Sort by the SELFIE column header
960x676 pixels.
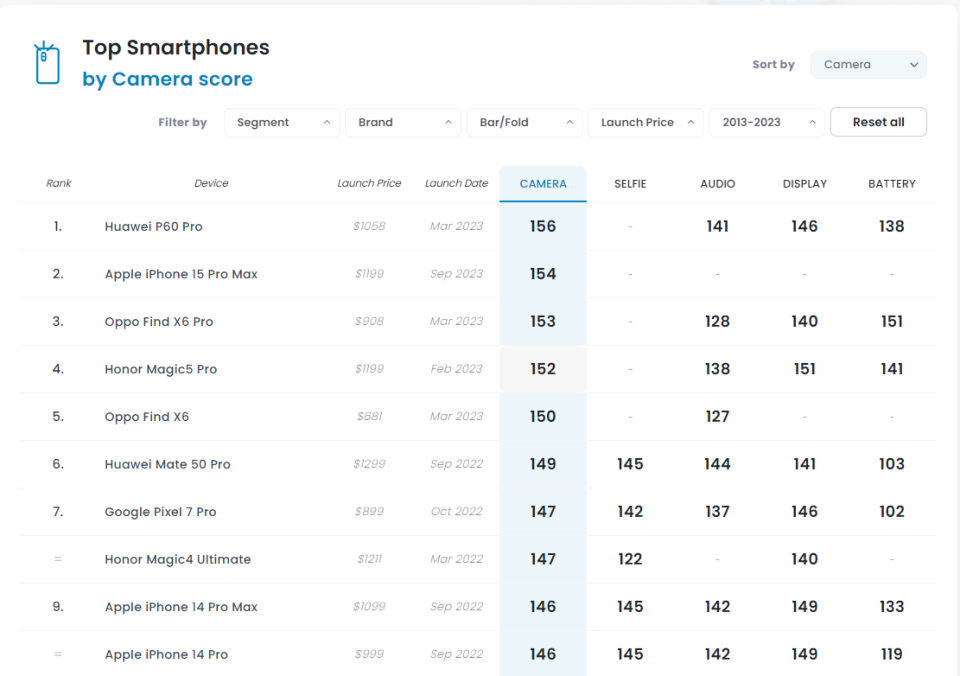(x=630, y=184)
